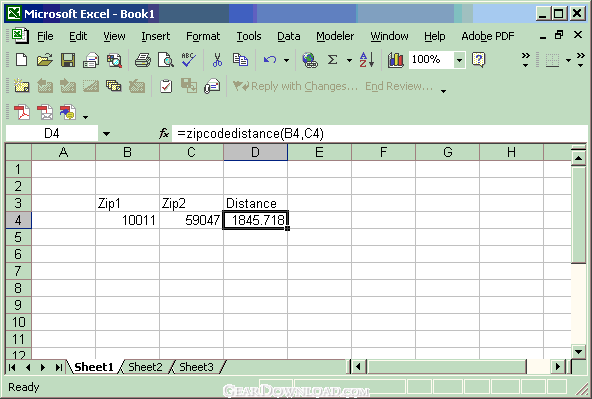Open Print Preview icon
592x399 pixels.
pyautogui.click(x=166, y=60)
